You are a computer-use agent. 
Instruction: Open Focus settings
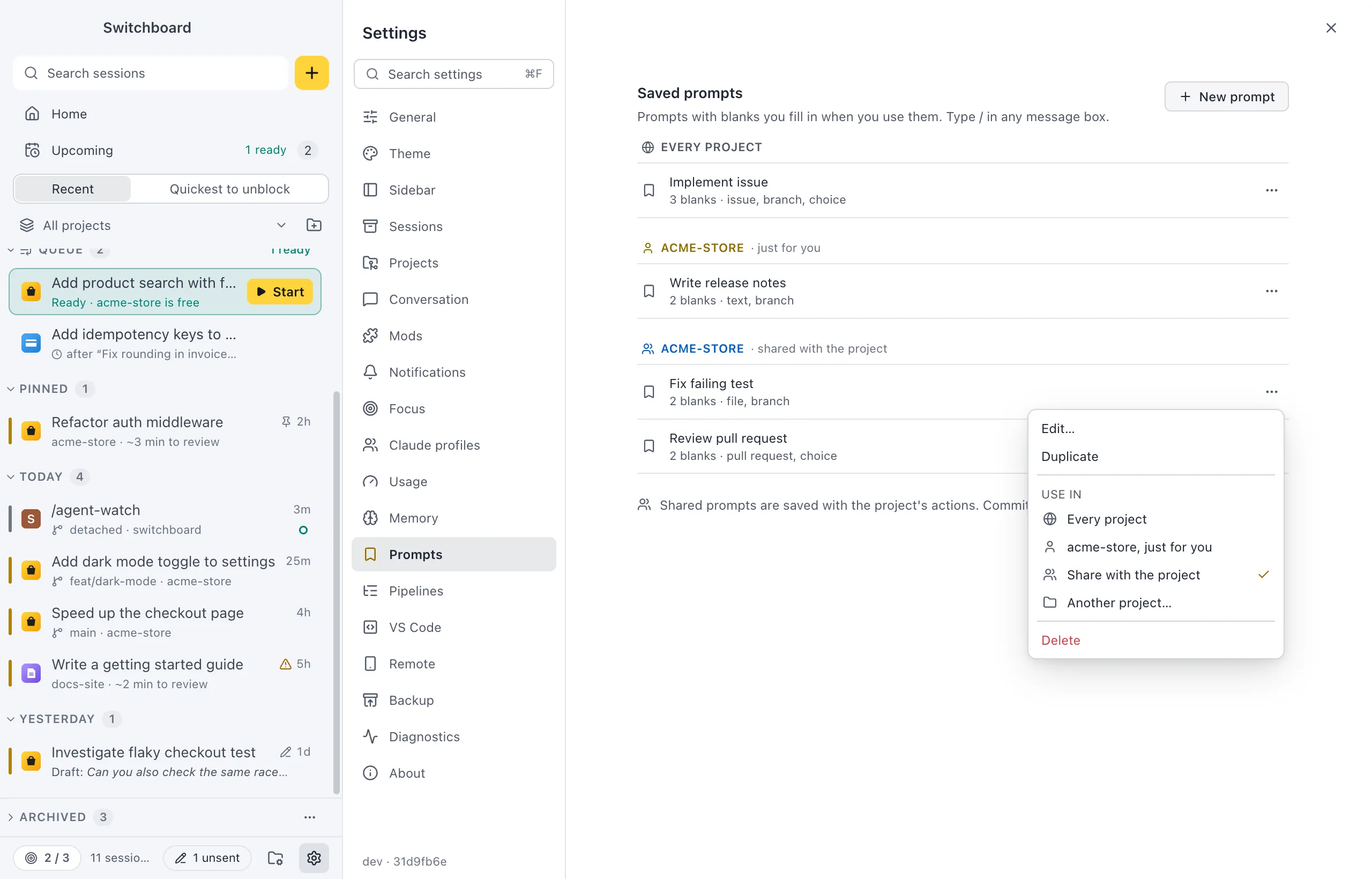(x=454, y=408)
